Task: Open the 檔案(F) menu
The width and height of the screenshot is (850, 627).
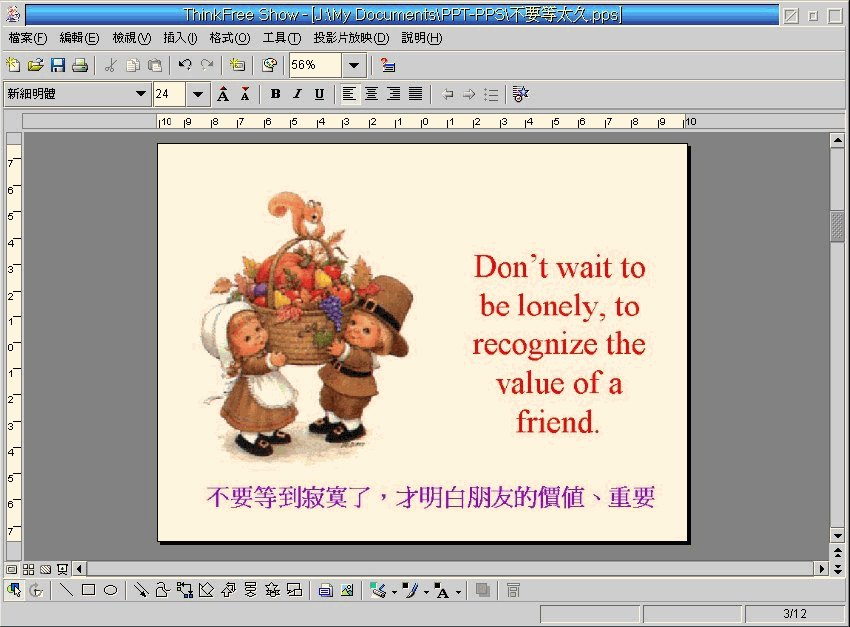Action: 28,38
